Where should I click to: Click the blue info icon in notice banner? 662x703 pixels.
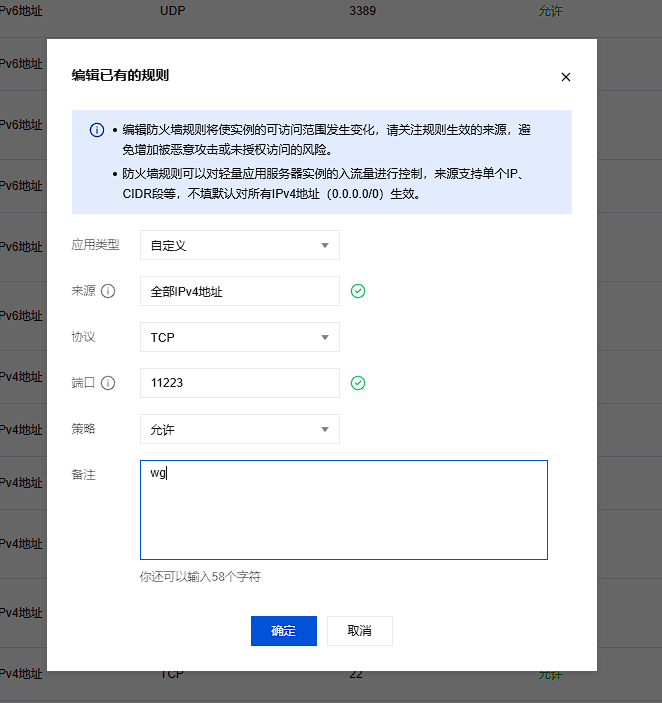(x=97, y=130)
